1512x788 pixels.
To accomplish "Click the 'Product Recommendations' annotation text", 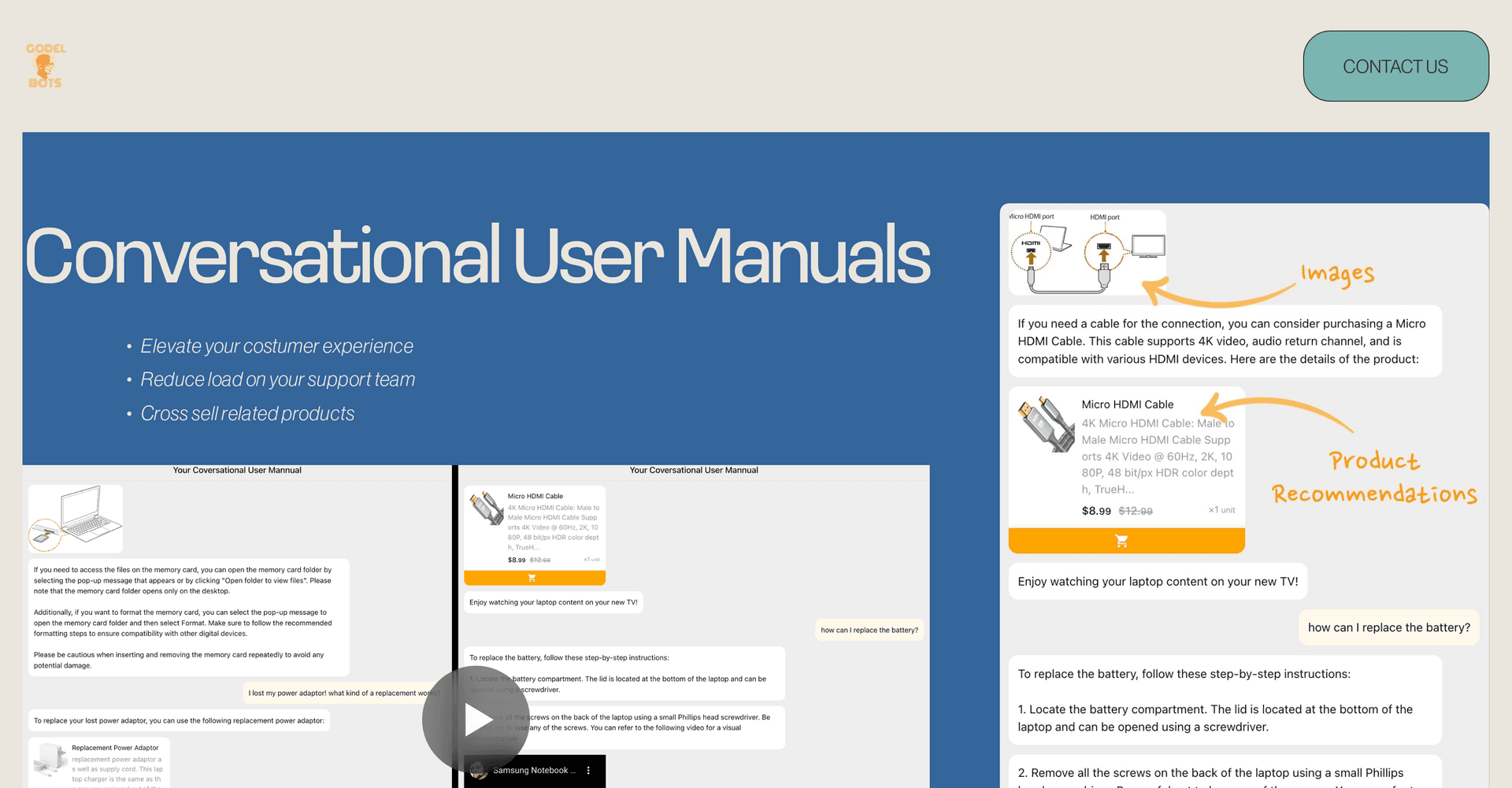I will click(1374, 477).
